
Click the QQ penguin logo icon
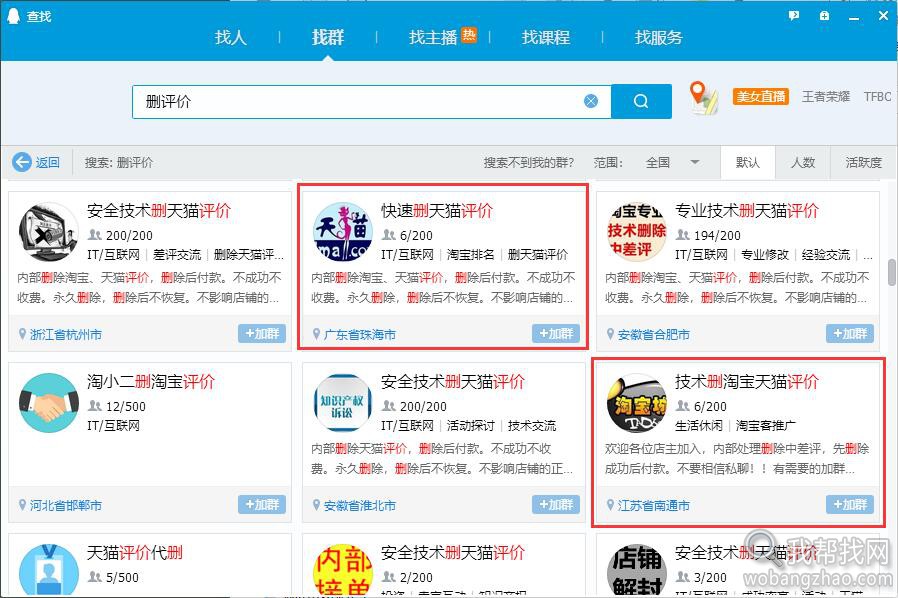click(13, 16)
